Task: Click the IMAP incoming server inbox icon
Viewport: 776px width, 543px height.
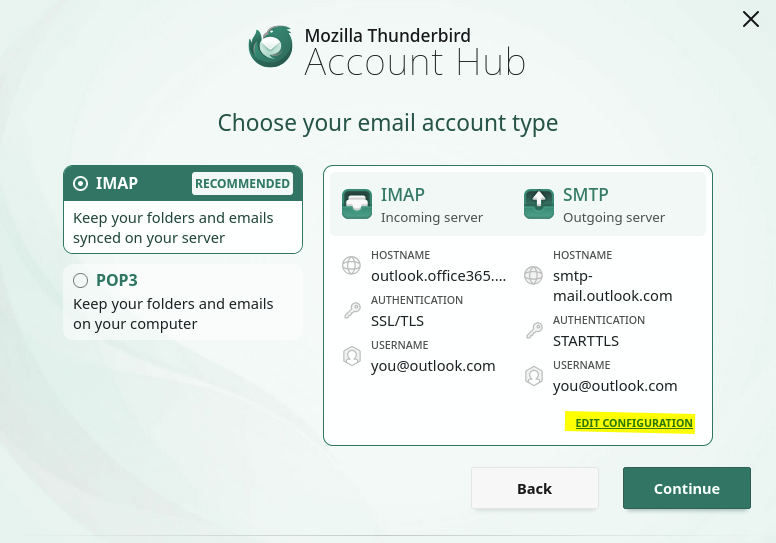Action: point(357,204)
